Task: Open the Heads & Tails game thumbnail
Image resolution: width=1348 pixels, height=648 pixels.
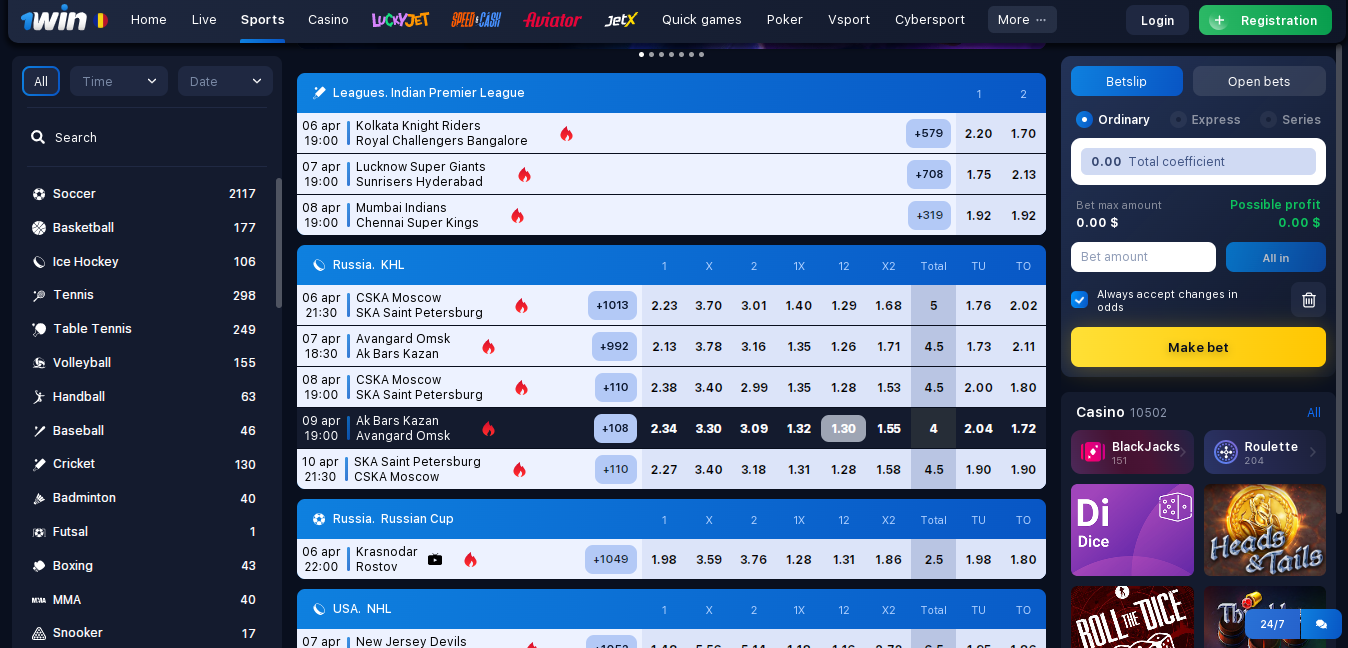Action: click(1265, 530)
